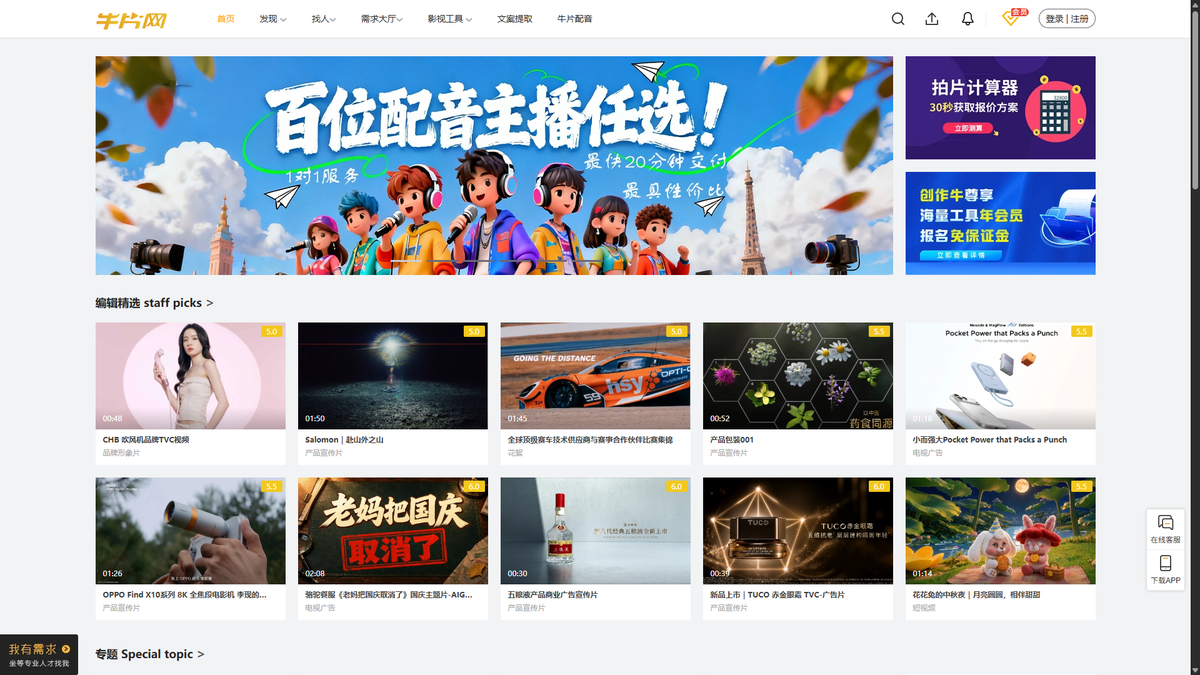Click the 百位配音主播任选 main banner
The width and height of the screenshot is (1200, 675).
click(494, 165)
